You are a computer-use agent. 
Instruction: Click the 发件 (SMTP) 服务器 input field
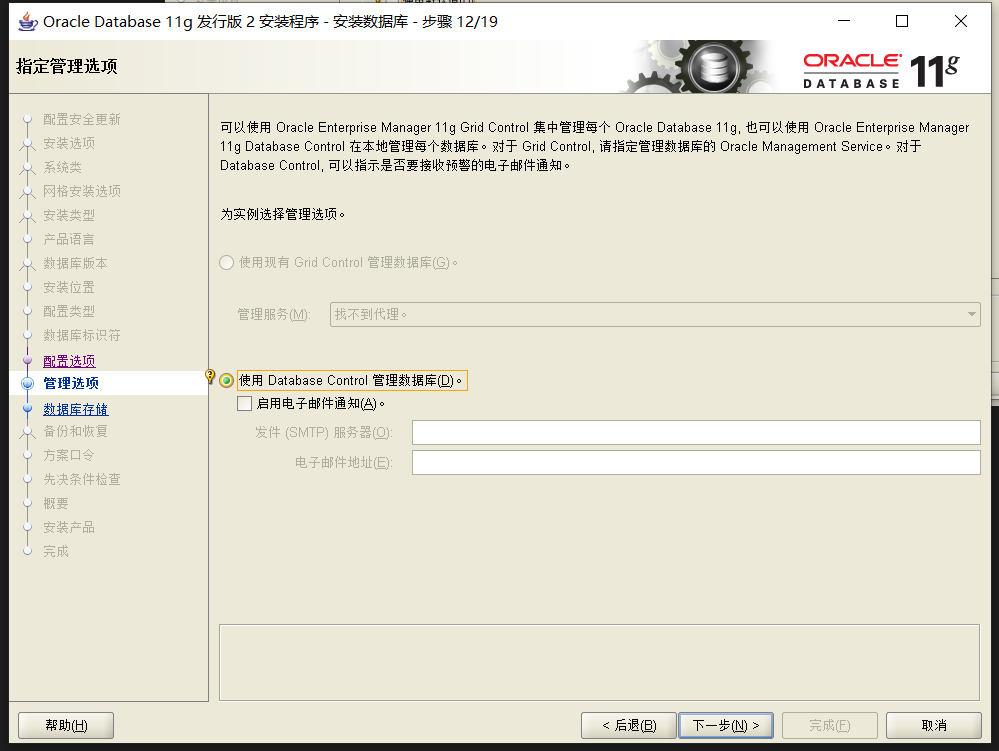(x=695, y=432)
